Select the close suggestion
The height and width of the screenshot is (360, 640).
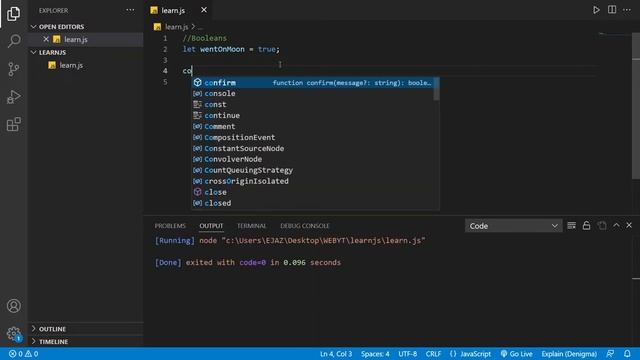tap(313, 192)
